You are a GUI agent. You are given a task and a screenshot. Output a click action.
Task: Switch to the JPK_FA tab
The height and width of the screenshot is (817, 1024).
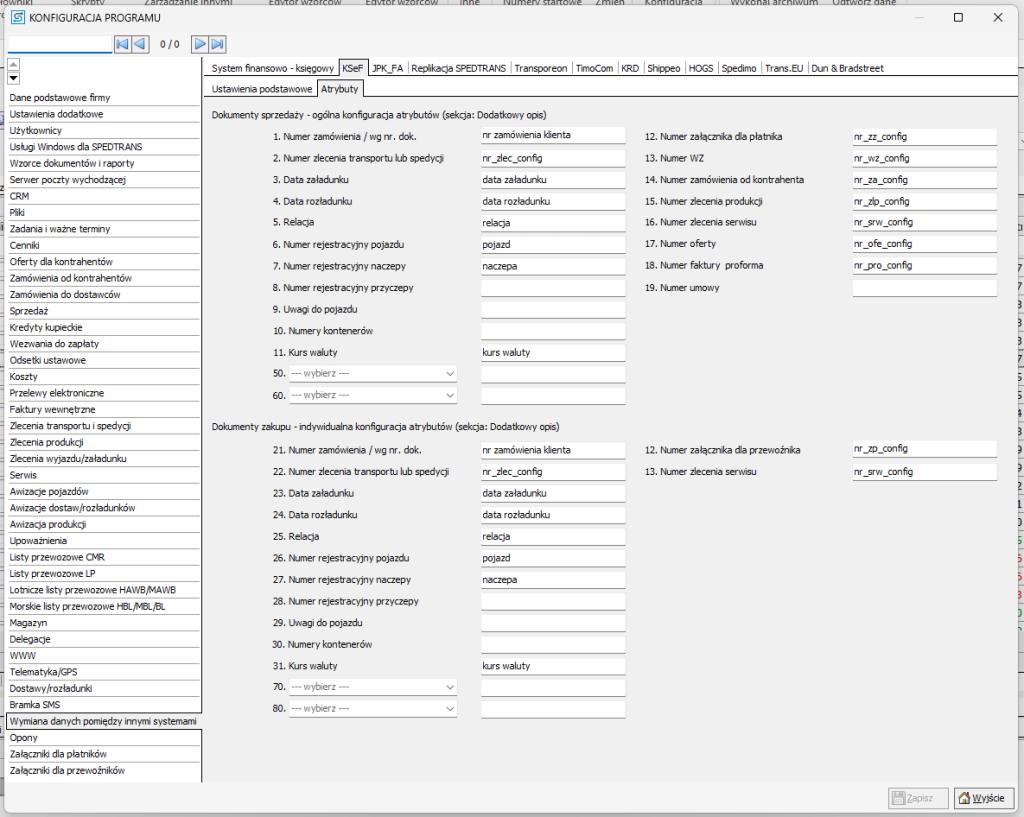click(387, 68)
